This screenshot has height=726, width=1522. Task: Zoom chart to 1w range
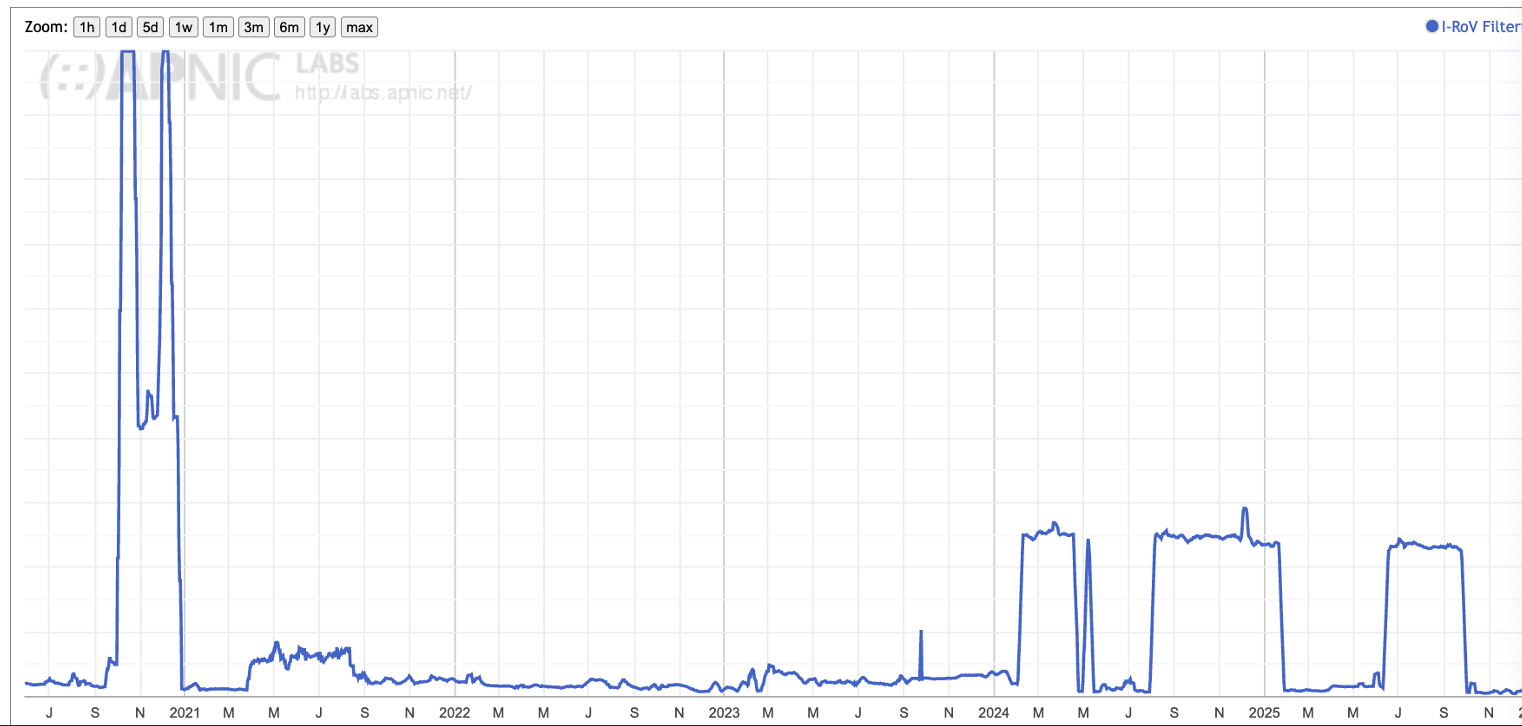click(183, 27)
